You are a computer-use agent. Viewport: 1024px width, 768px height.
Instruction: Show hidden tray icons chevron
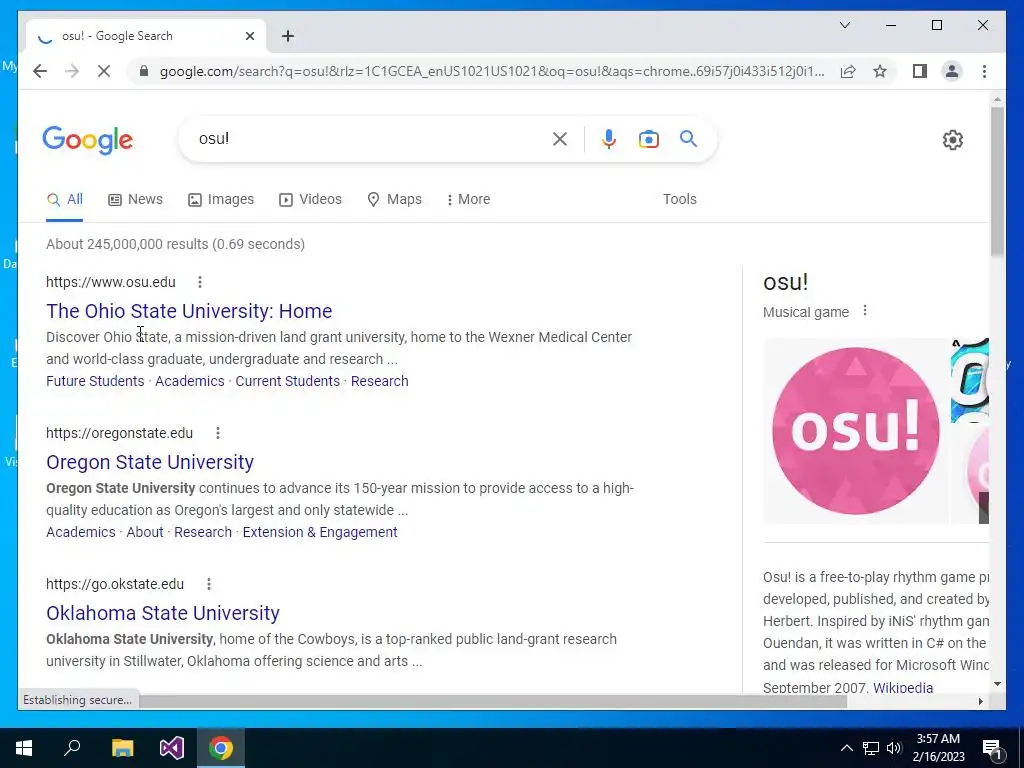[x=846, y=748]
